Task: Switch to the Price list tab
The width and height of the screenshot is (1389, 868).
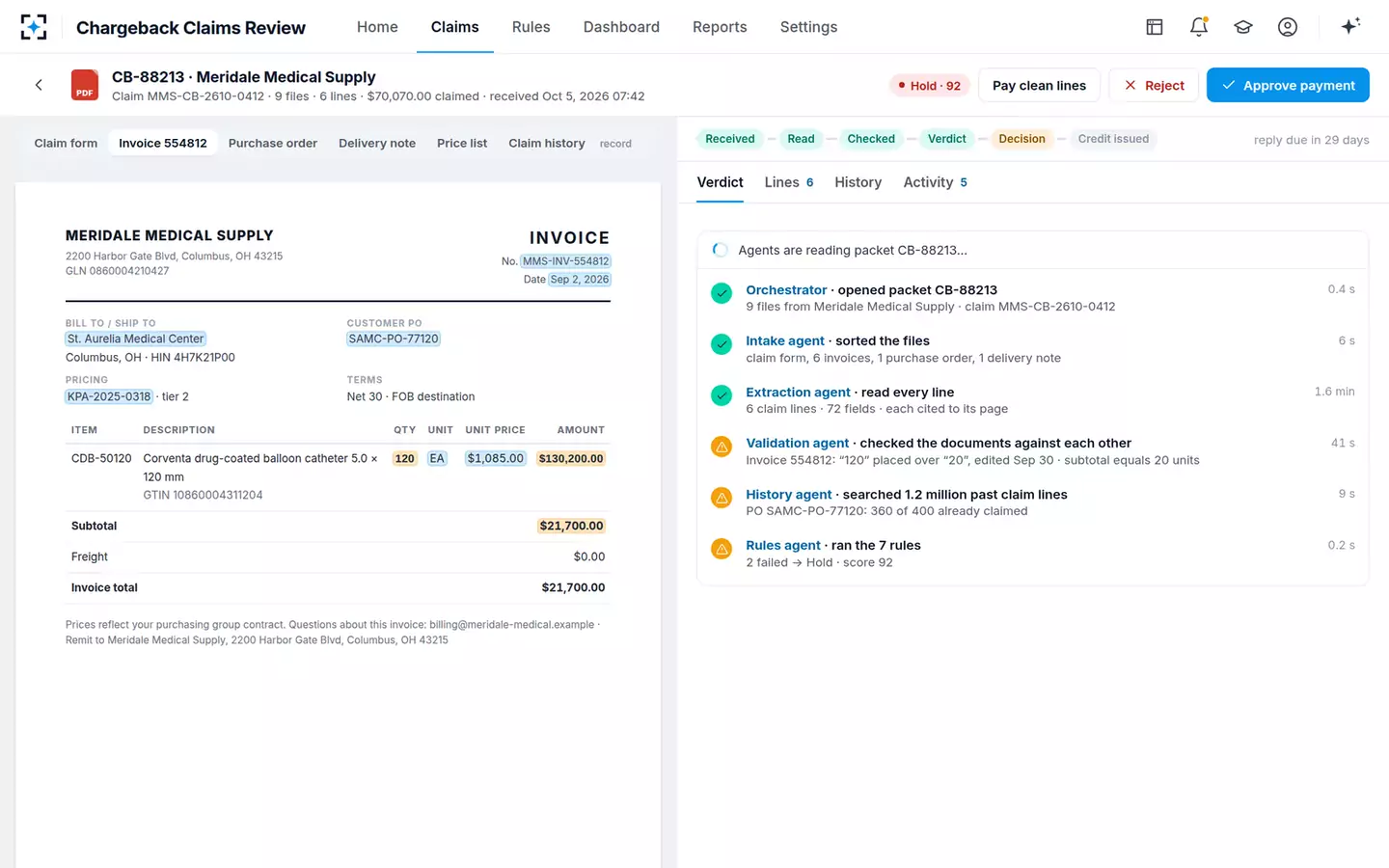Action: [462, 143]
